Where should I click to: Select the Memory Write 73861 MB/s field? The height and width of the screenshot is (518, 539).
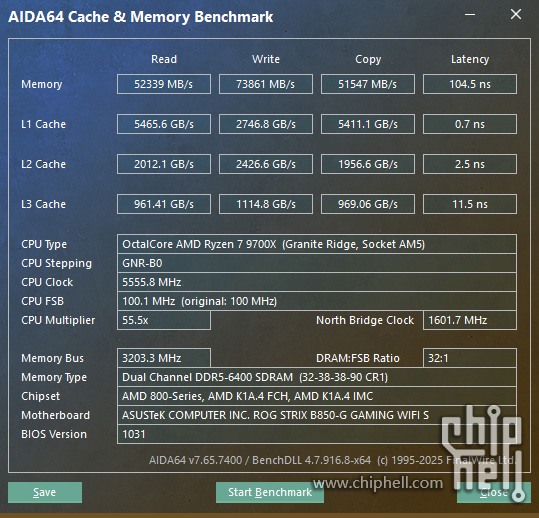(266, 84)
